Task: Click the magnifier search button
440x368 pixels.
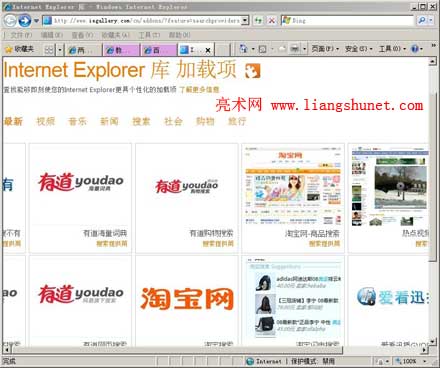Action: coord(421,21)
